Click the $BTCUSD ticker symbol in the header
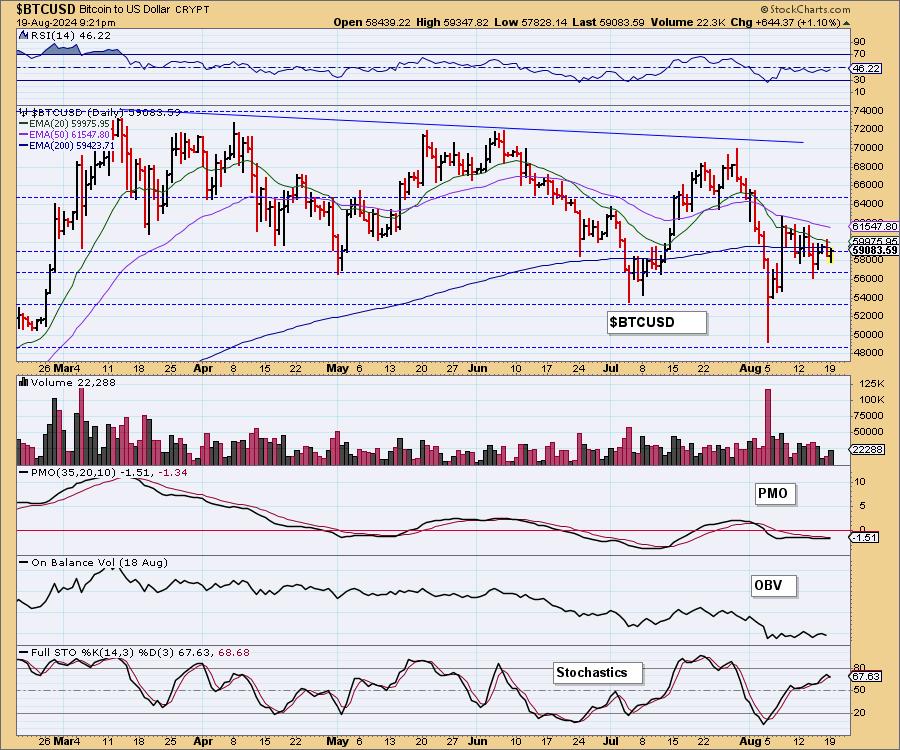900x750 pixels. (46, 9)
